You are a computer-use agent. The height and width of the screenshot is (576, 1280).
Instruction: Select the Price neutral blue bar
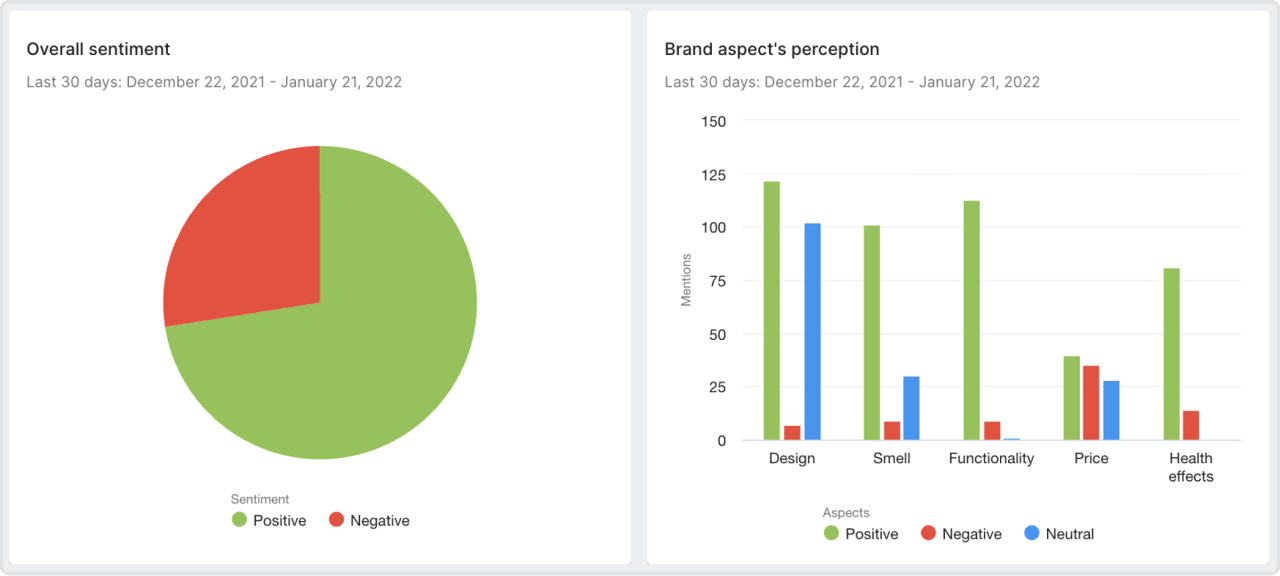click(x=1111, y=411)
